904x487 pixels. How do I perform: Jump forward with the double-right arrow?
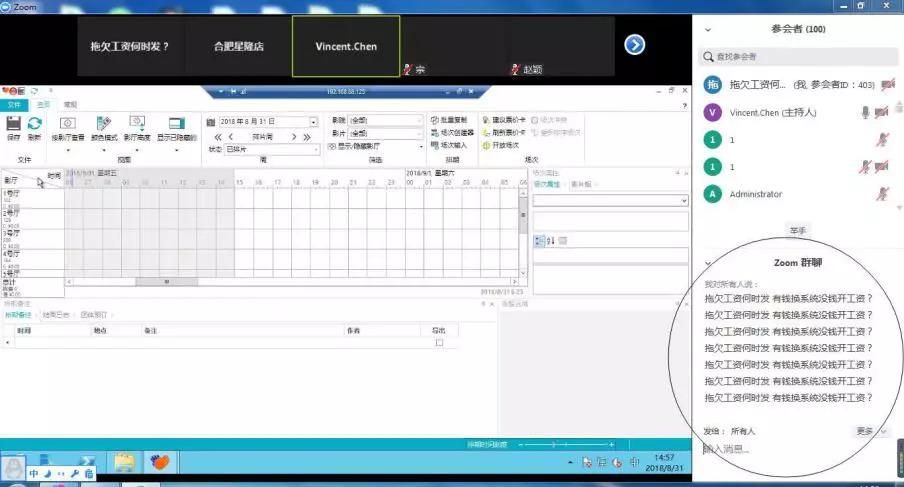[x=307, y=137]
